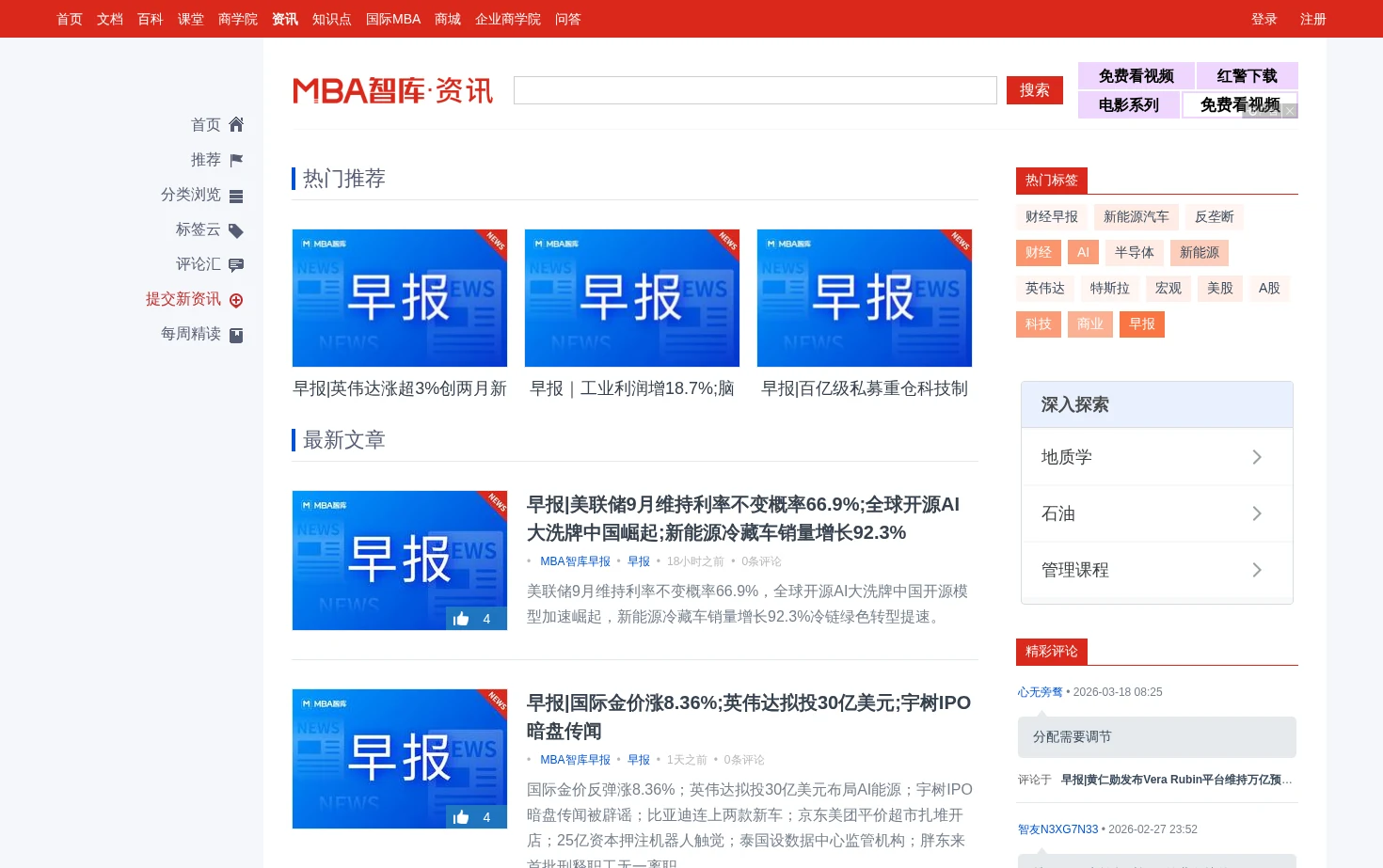Image resolution: width=1383 pixels, height=868 pixels.
Task: Click the 注册 link
Action: pyautogui.click(x=1313, y=19)
